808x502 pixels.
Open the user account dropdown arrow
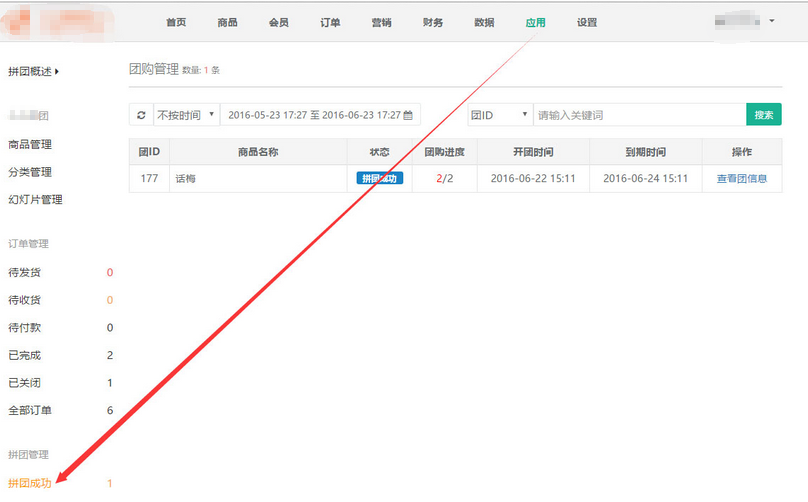(771, 21)
